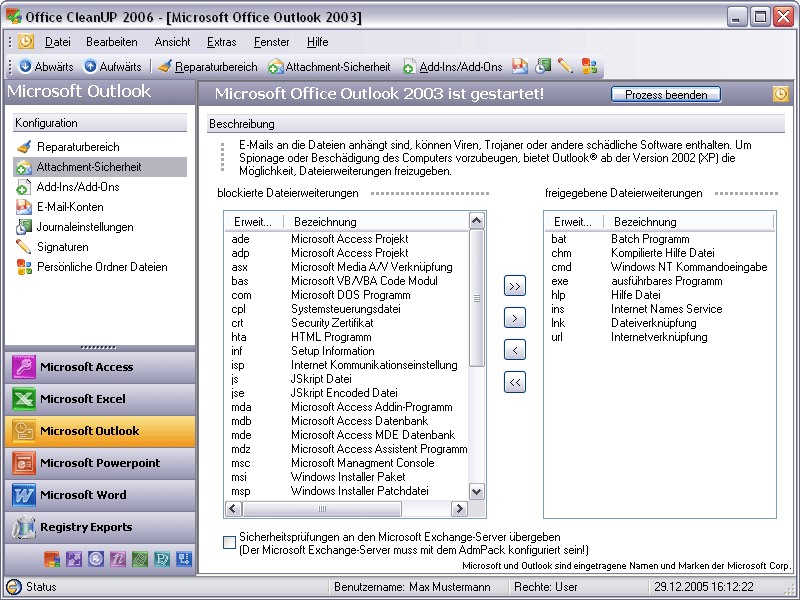The image size is (800, 600).
Task: Open Add-Ins/Add-Ons from the toolbar
Action: coord(453,66)
